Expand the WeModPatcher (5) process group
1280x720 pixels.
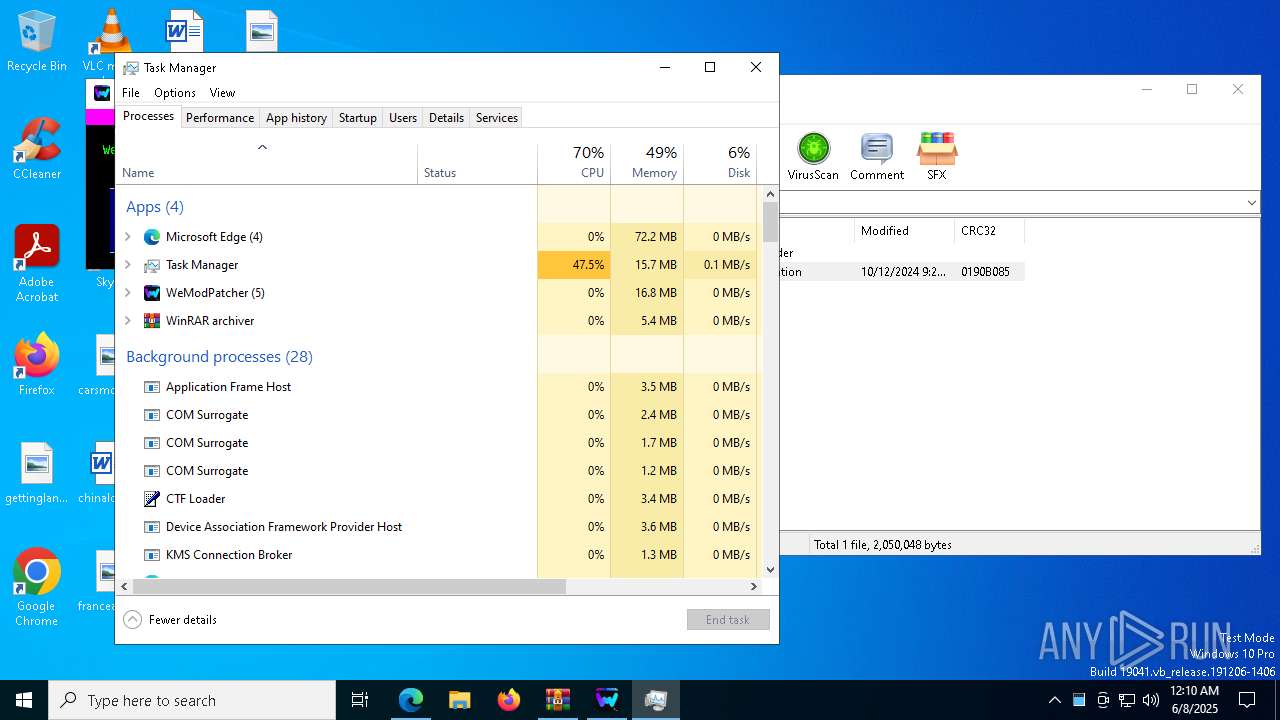[127, 293]
